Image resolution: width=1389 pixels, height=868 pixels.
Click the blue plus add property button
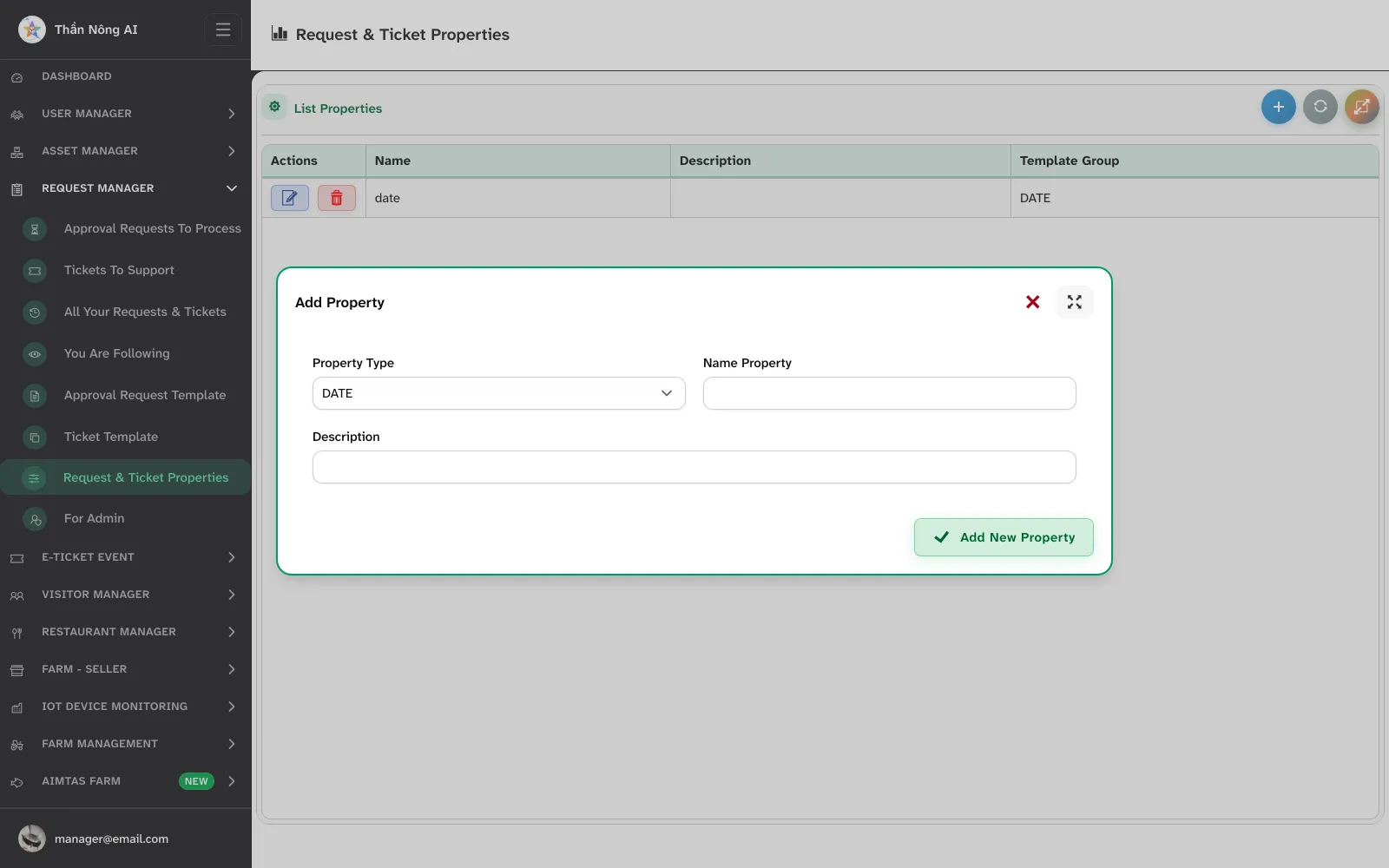tap(1278, 107)
